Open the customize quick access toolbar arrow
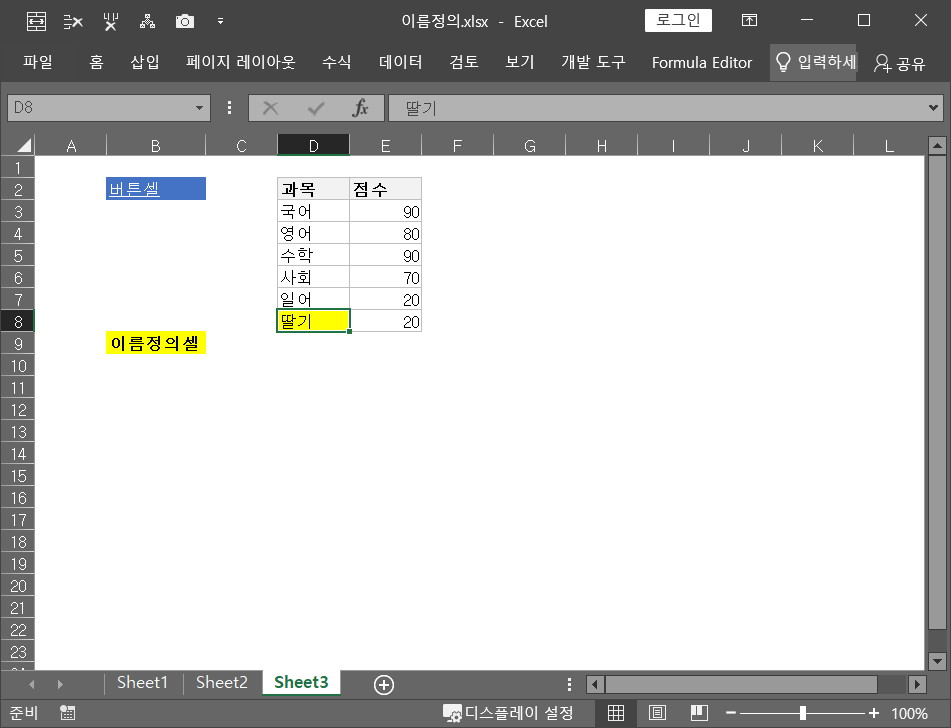 [x=220, y=22]
